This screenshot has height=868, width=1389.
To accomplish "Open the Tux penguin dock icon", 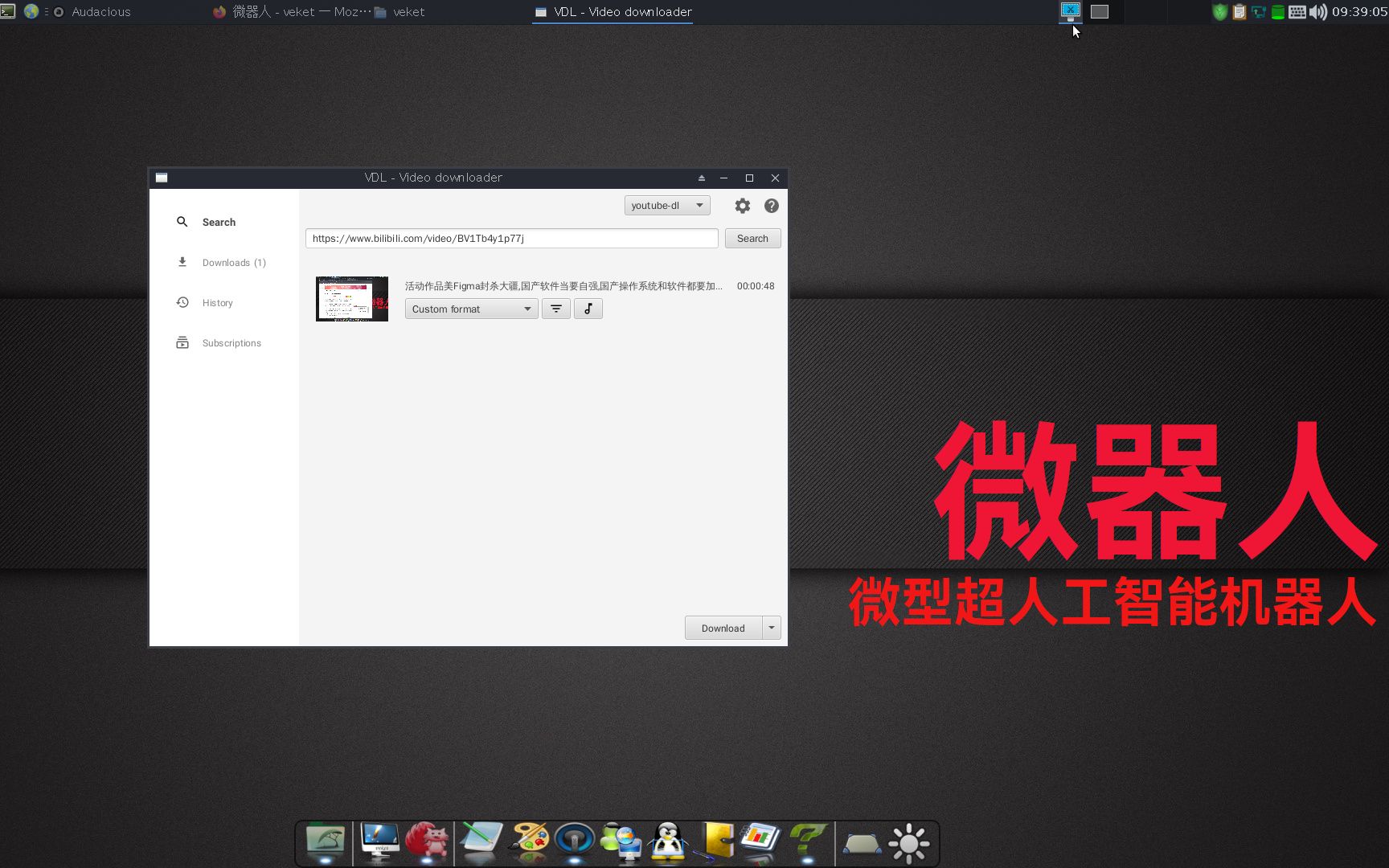I will pyautogui.click(x=668, y=842).
